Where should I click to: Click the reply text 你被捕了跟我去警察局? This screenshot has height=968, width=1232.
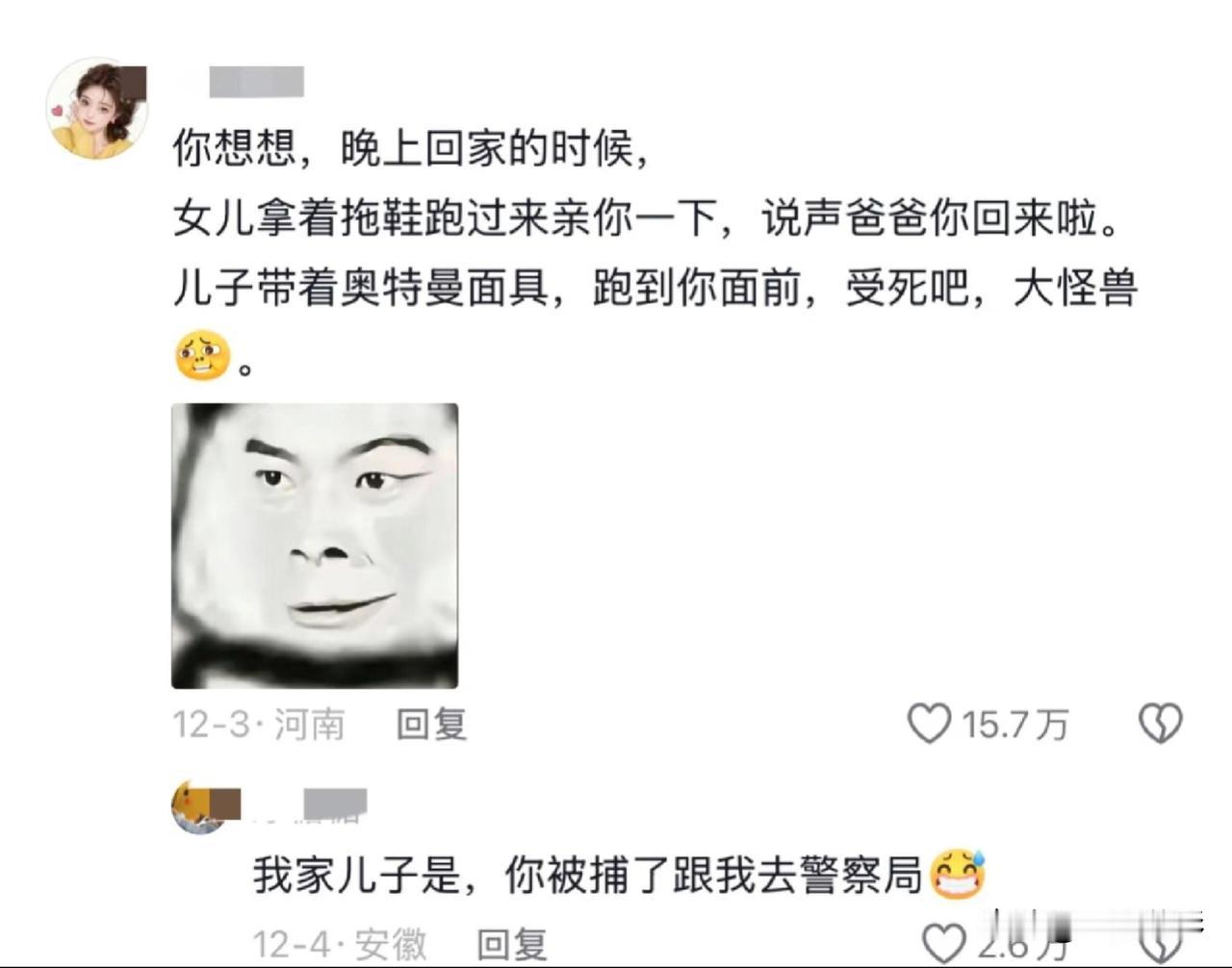tap(713, 875)
